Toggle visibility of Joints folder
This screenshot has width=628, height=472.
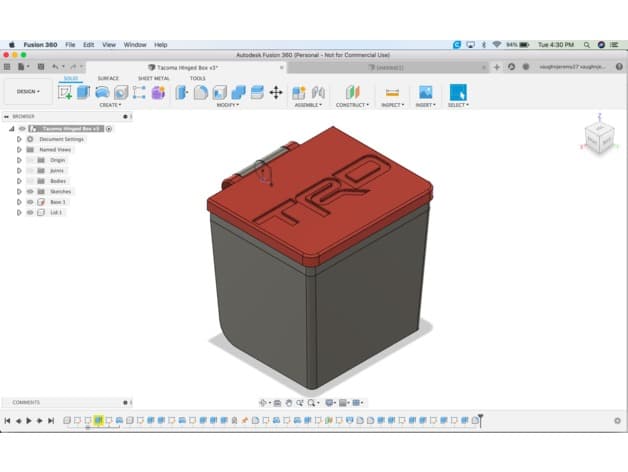click(x=30, y=171)
